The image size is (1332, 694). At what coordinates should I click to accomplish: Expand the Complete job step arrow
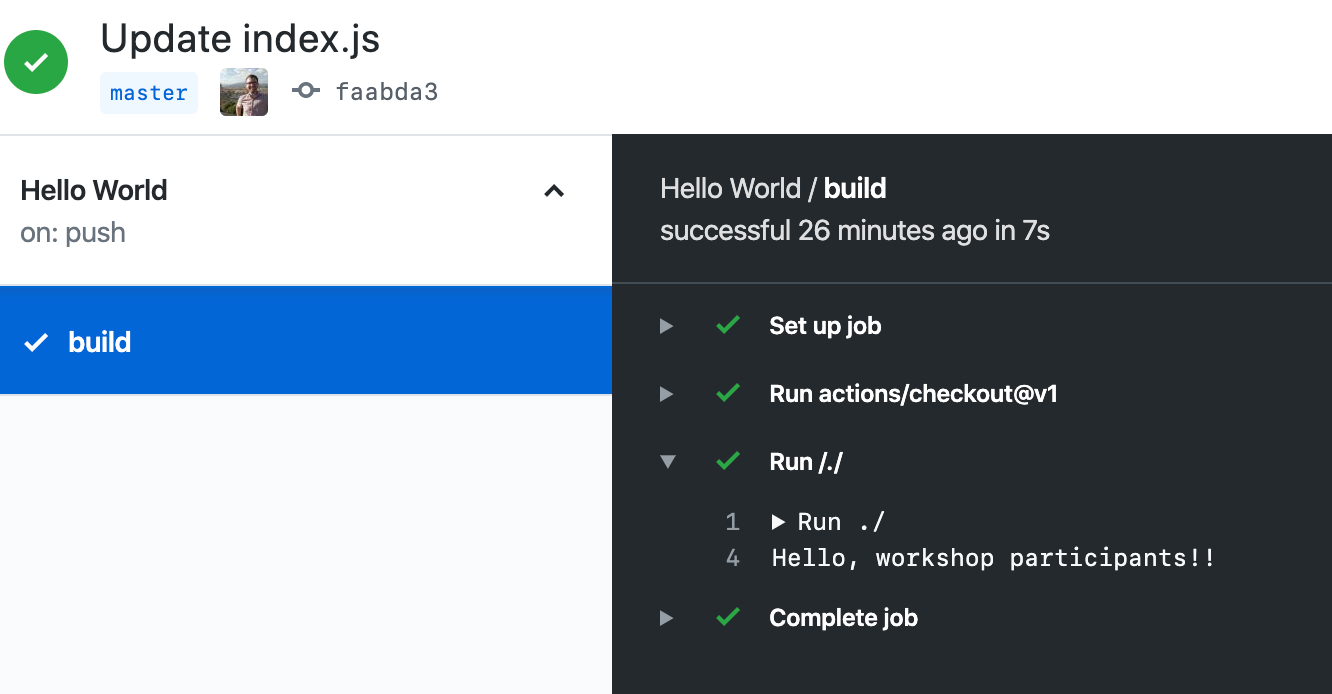click(x=667, y=618)
